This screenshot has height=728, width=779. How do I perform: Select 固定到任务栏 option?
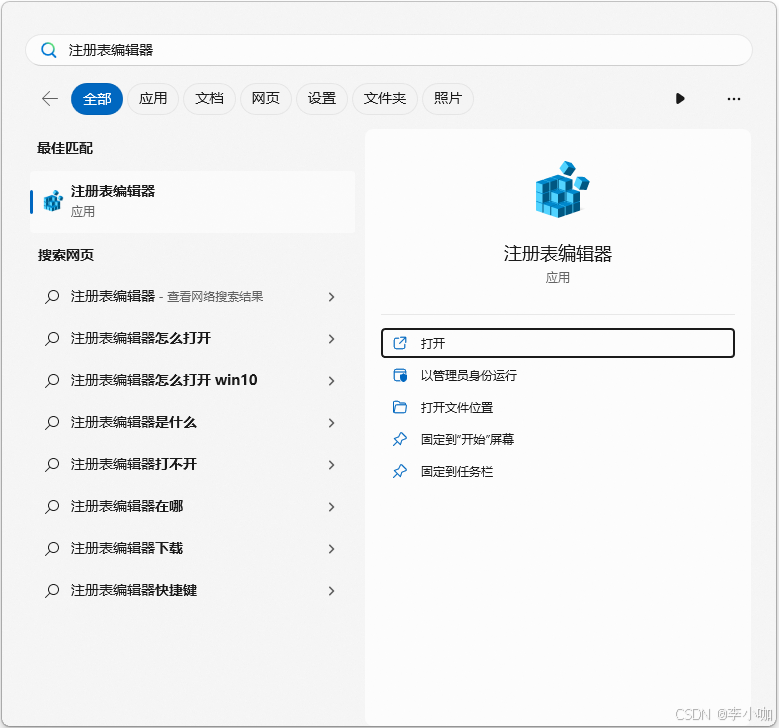coord(557,471)
